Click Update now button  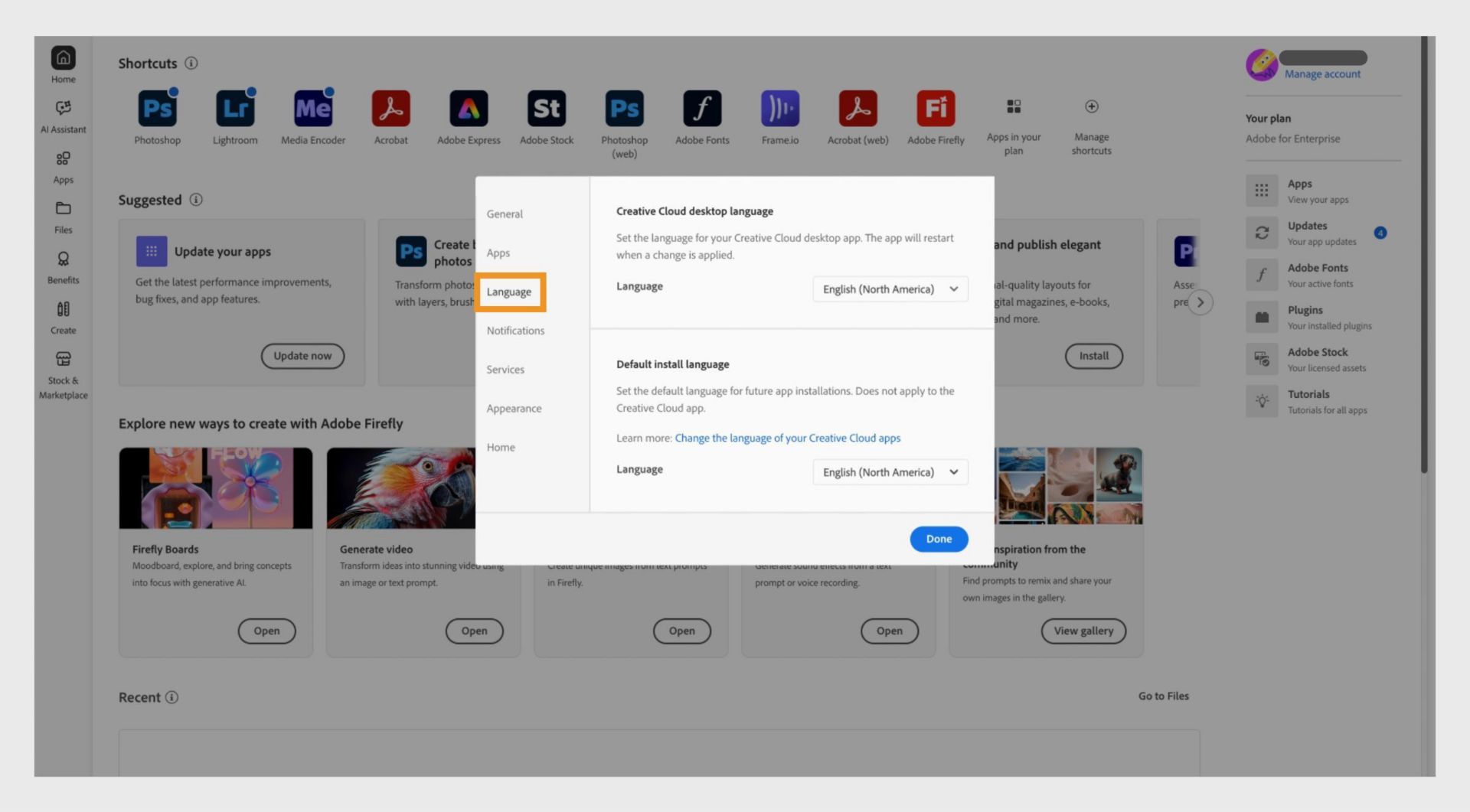tap(302, 356)
